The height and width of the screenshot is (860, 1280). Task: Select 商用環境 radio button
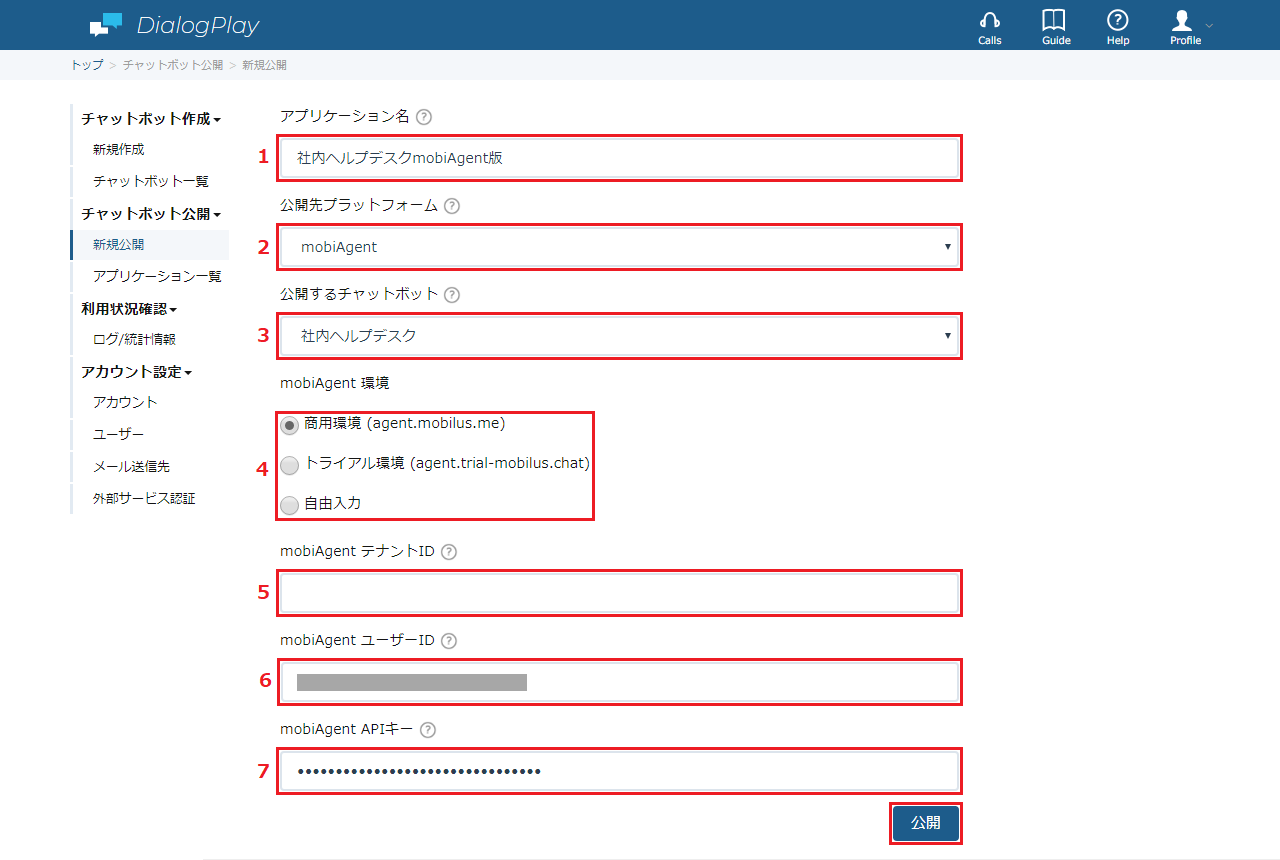click(290, 425)
